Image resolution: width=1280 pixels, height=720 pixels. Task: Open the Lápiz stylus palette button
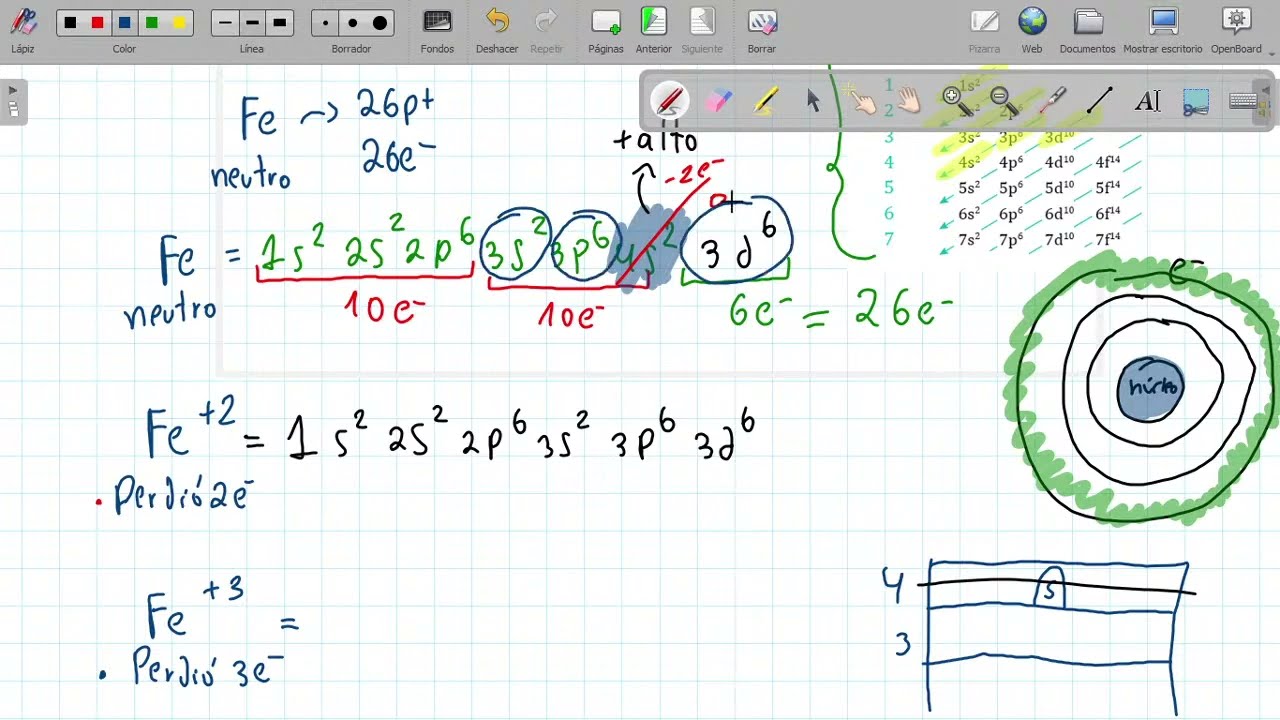tap(23, 28)
